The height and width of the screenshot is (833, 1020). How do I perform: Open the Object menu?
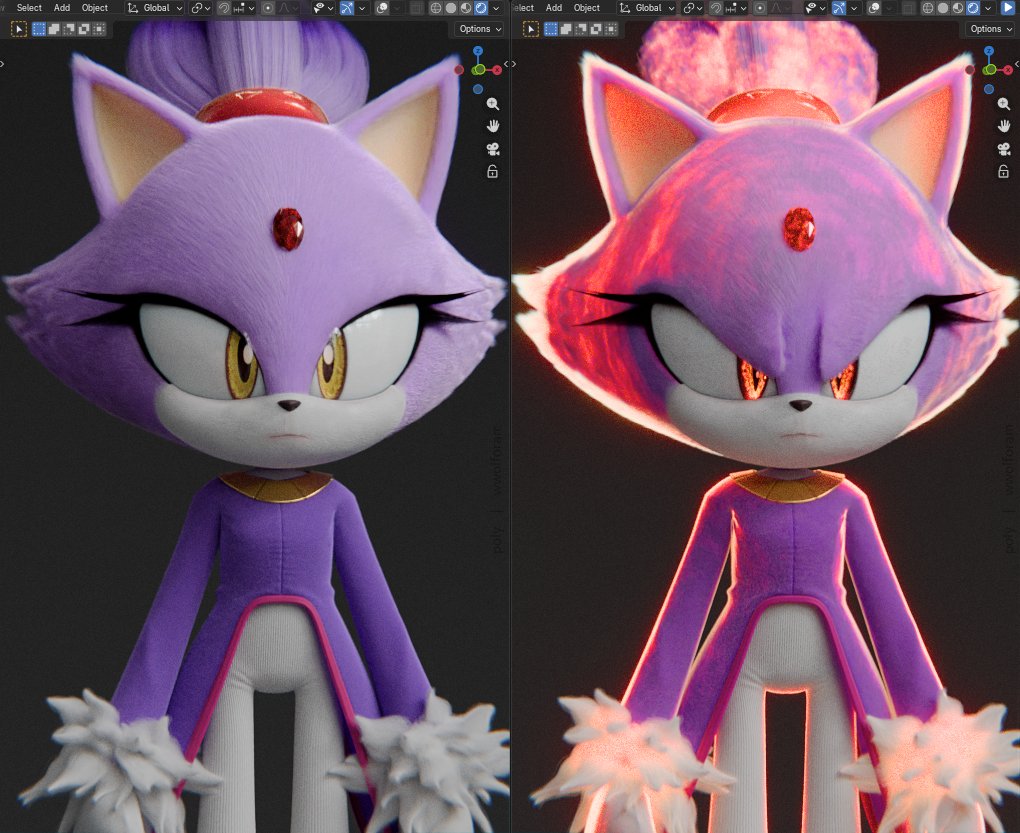point(94,8)
